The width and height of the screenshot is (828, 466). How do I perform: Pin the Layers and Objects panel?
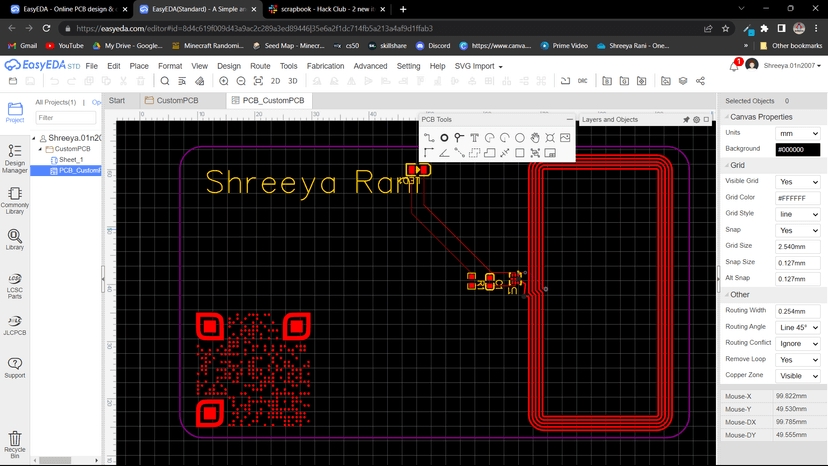(x=686, y=119)
